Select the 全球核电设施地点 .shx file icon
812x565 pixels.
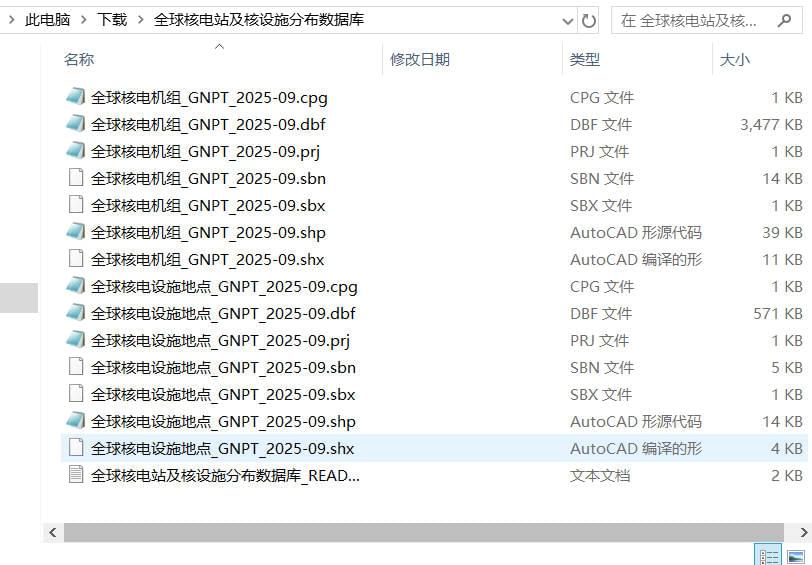point(76,447)
